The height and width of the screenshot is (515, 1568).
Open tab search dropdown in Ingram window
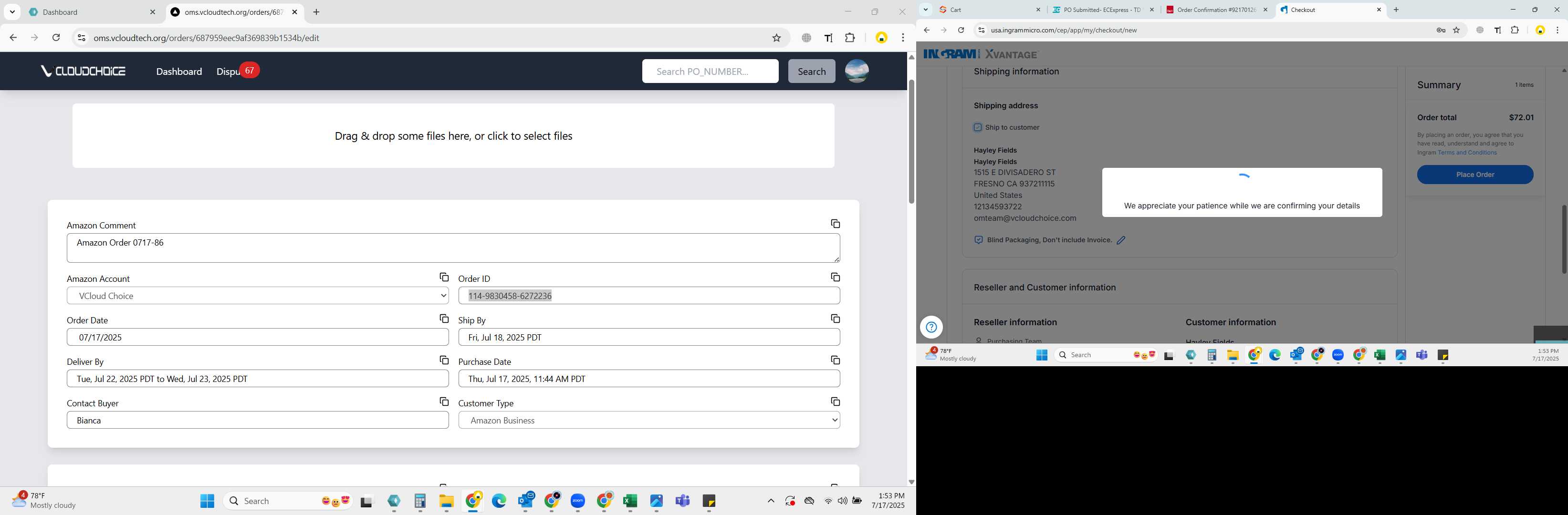tap(925, 9)
